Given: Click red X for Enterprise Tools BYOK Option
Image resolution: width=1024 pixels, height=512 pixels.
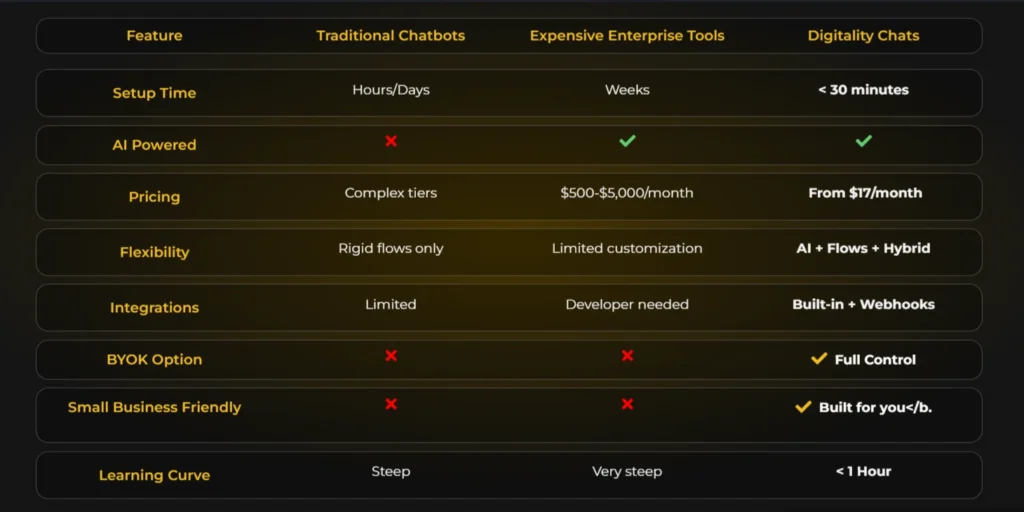Looking at the screenshot, I should (x=627, y=355).
